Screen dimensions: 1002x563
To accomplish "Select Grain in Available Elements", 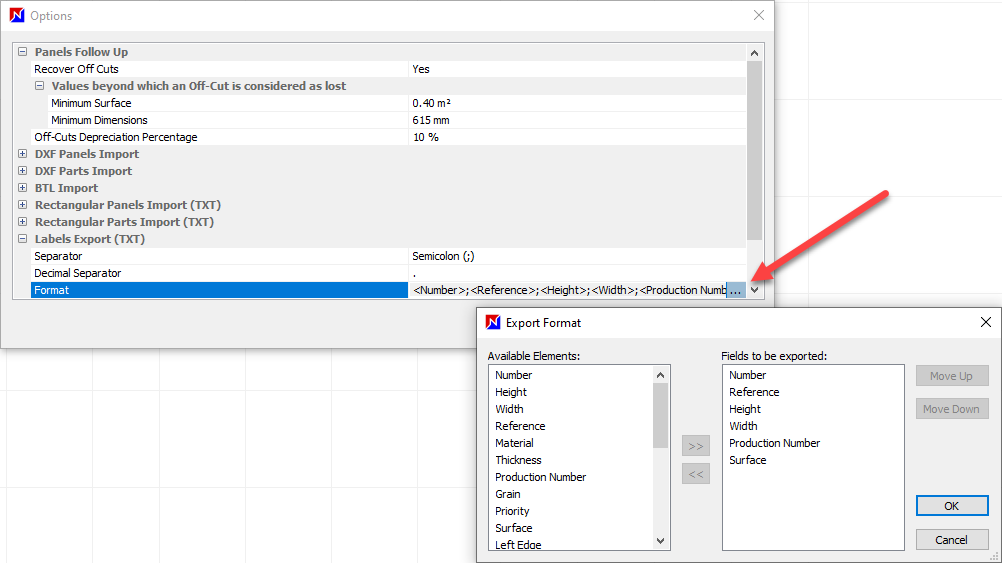I will tap(508, 494).
